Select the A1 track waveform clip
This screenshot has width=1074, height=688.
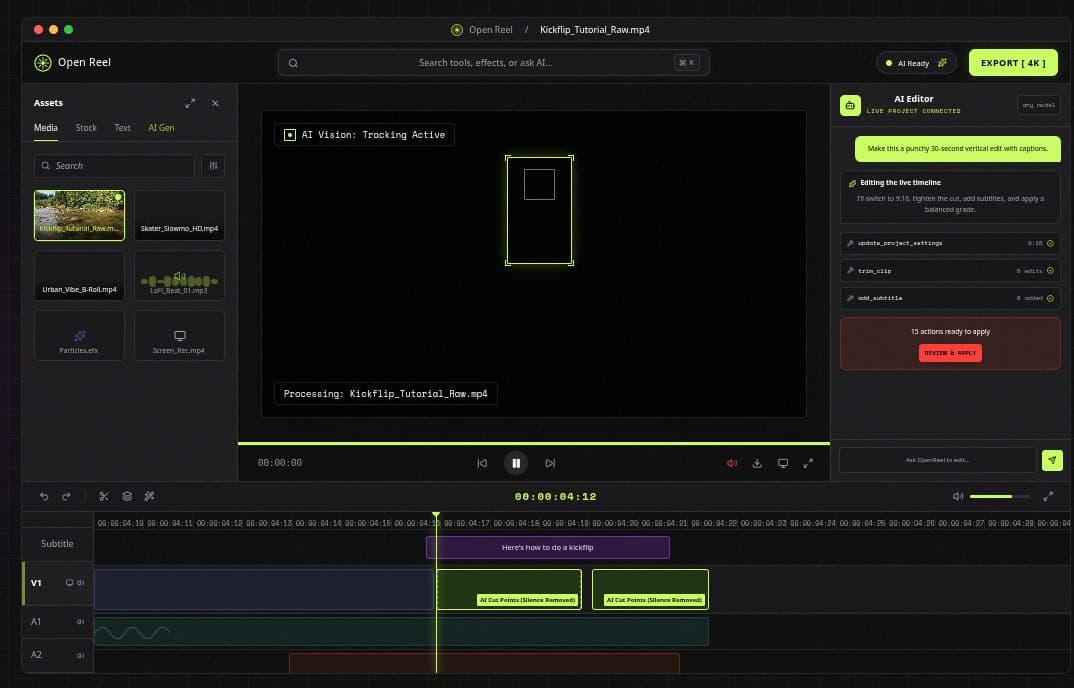[401, 631]
